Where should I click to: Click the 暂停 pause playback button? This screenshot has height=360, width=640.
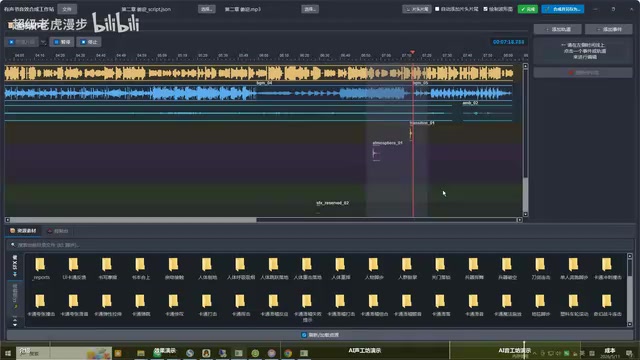pyautogui.click(x=62, y=42)
